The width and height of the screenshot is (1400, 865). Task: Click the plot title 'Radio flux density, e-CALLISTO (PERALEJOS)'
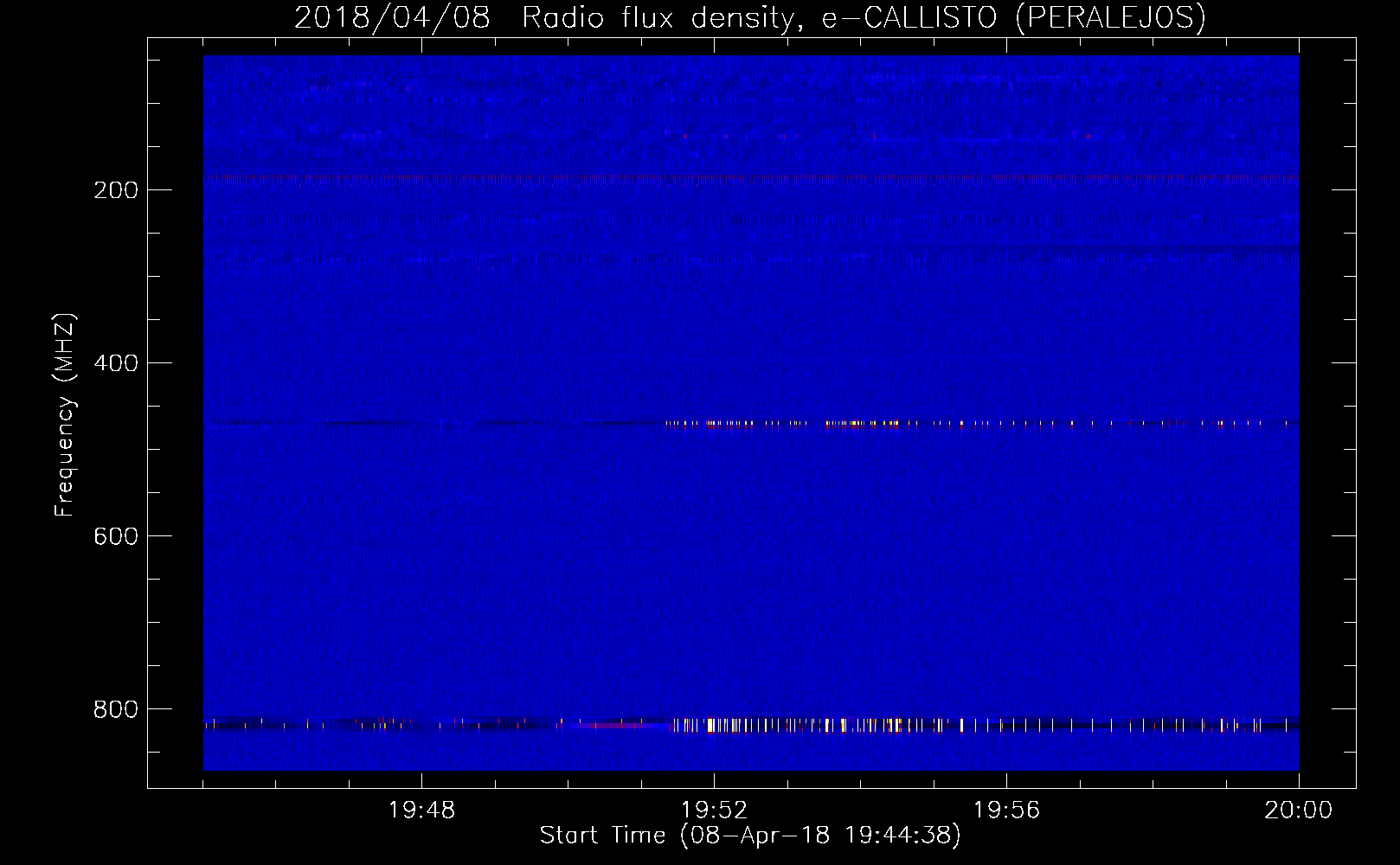click(x=864, y=17)
